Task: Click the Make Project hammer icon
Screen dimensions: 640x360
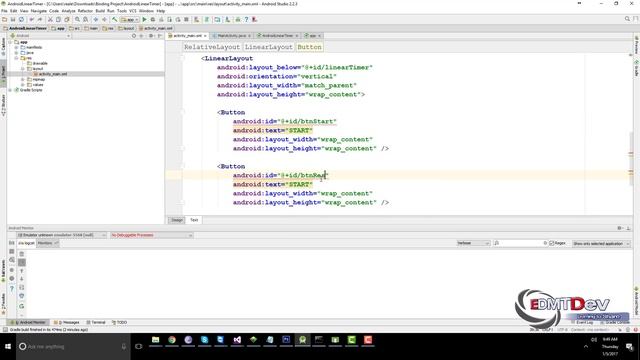Action: (x=115, y=19)
